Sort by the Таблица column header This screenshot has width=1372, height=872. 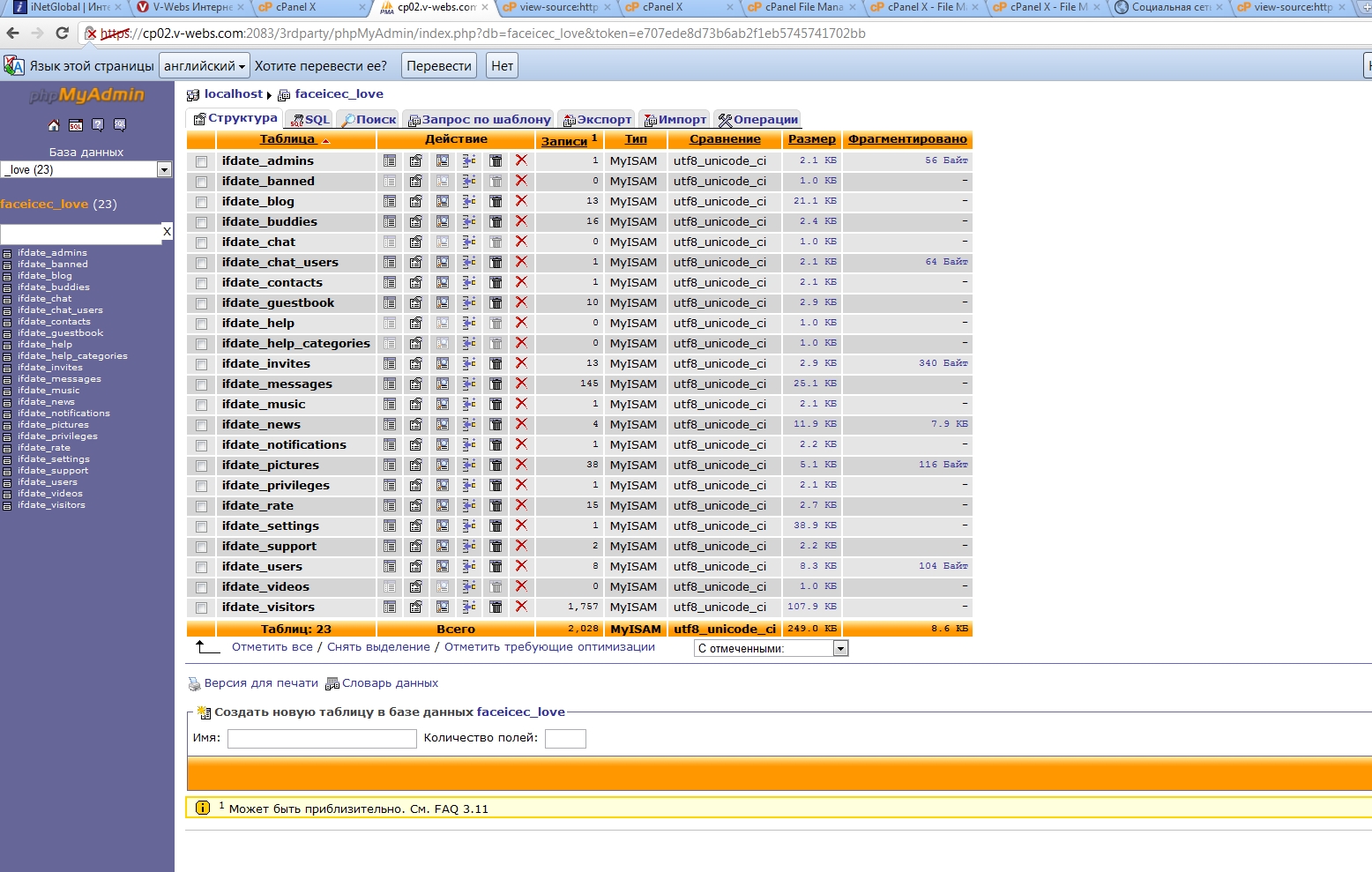[x=287, y=139]
